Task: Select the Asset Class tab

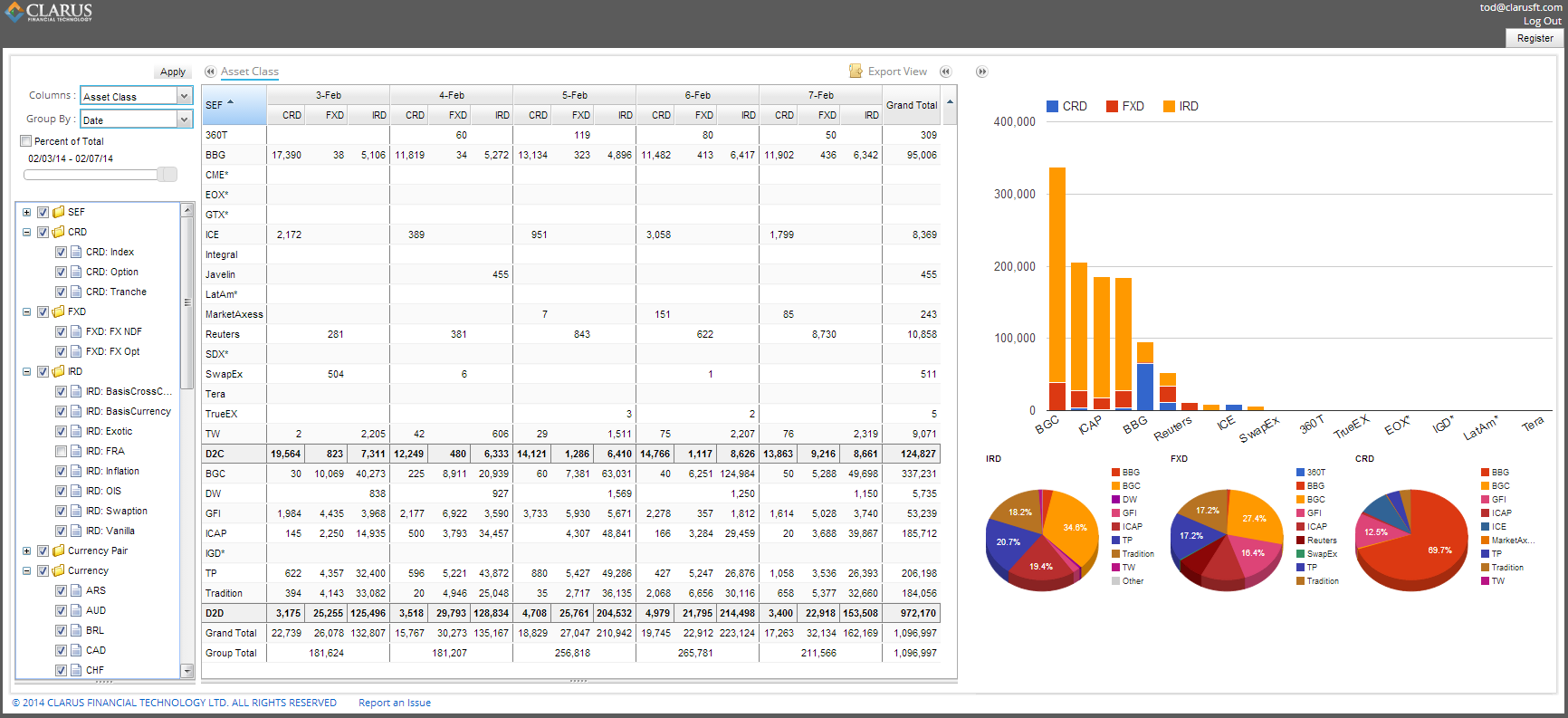Action: pyautogui.click(x=250, y=72)
